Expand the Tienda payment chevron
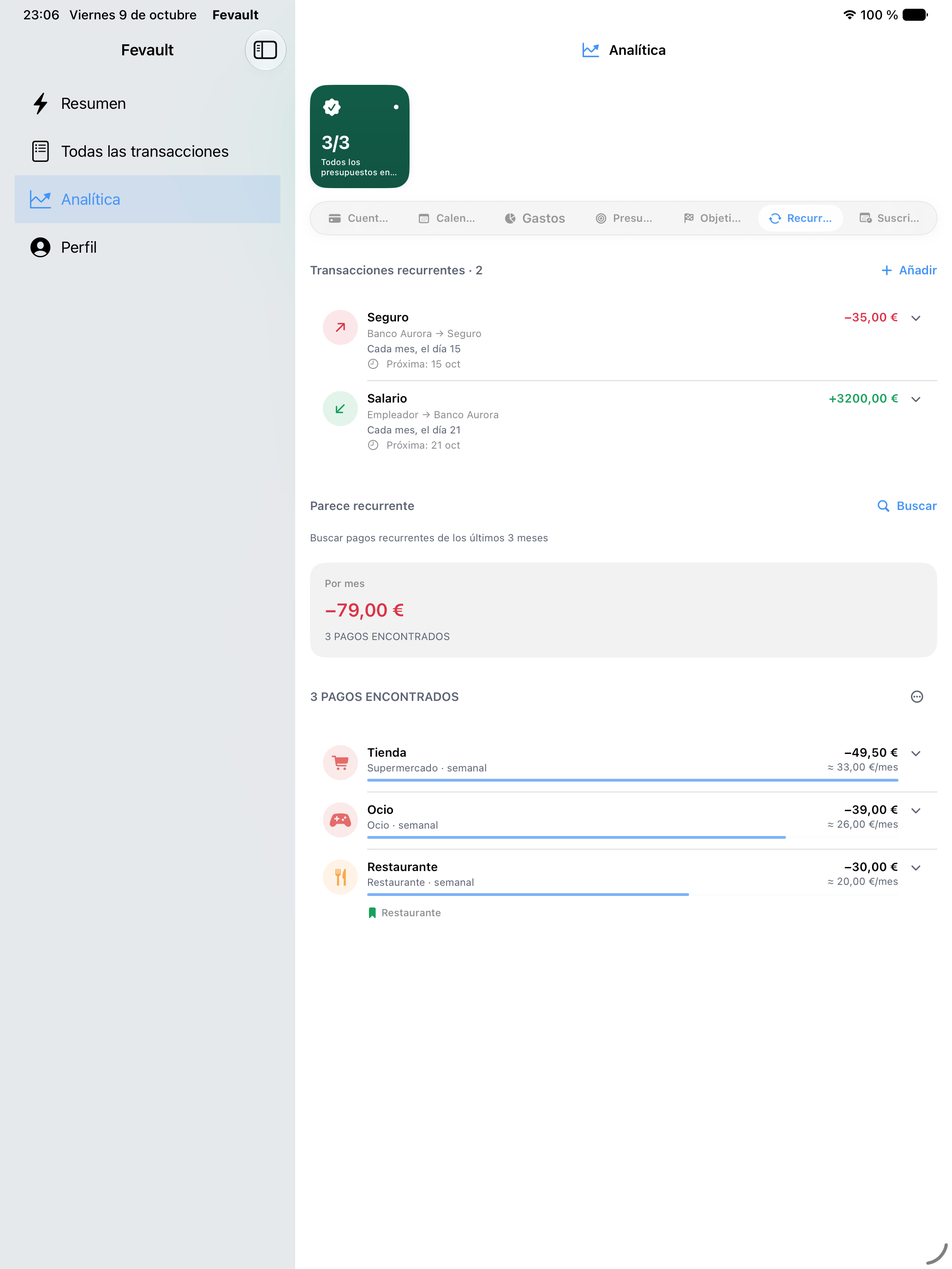This screenshot has height=1269, width=952. point(916,753)
